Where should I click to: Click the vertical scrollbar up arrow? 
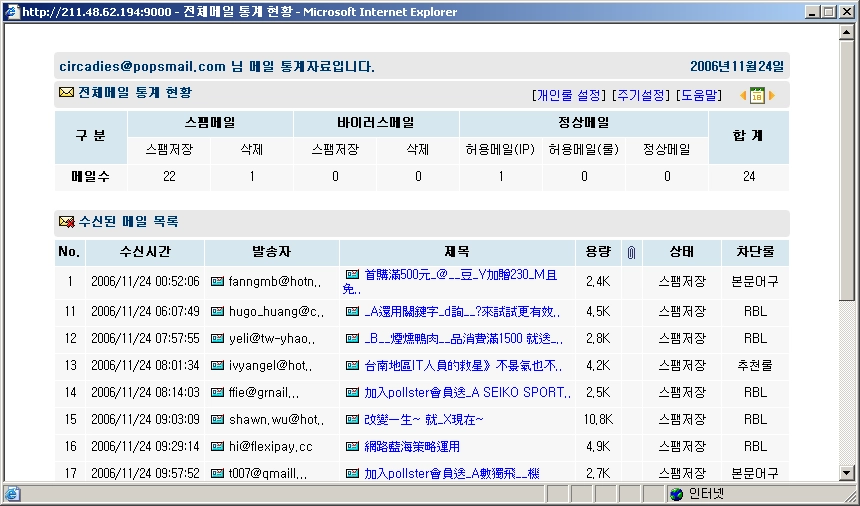846,32
